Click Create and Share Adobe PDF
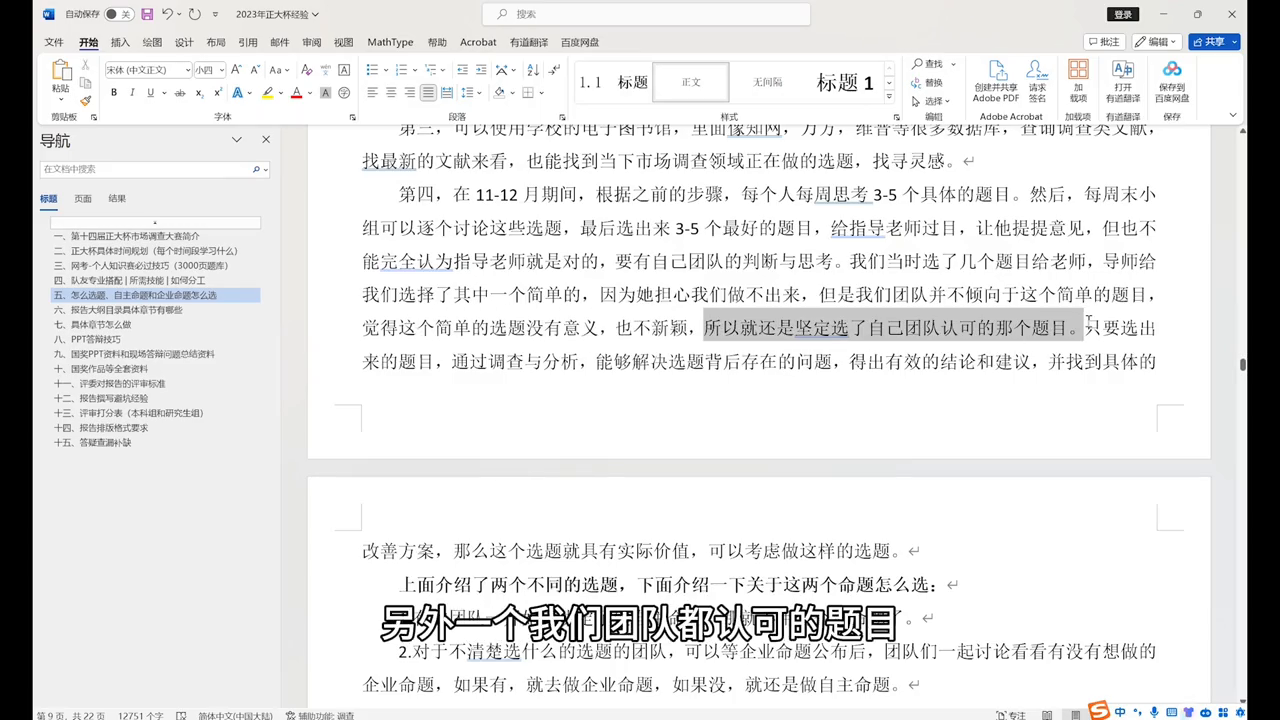This screenshot has height=720, width=1280. [996, 81]
